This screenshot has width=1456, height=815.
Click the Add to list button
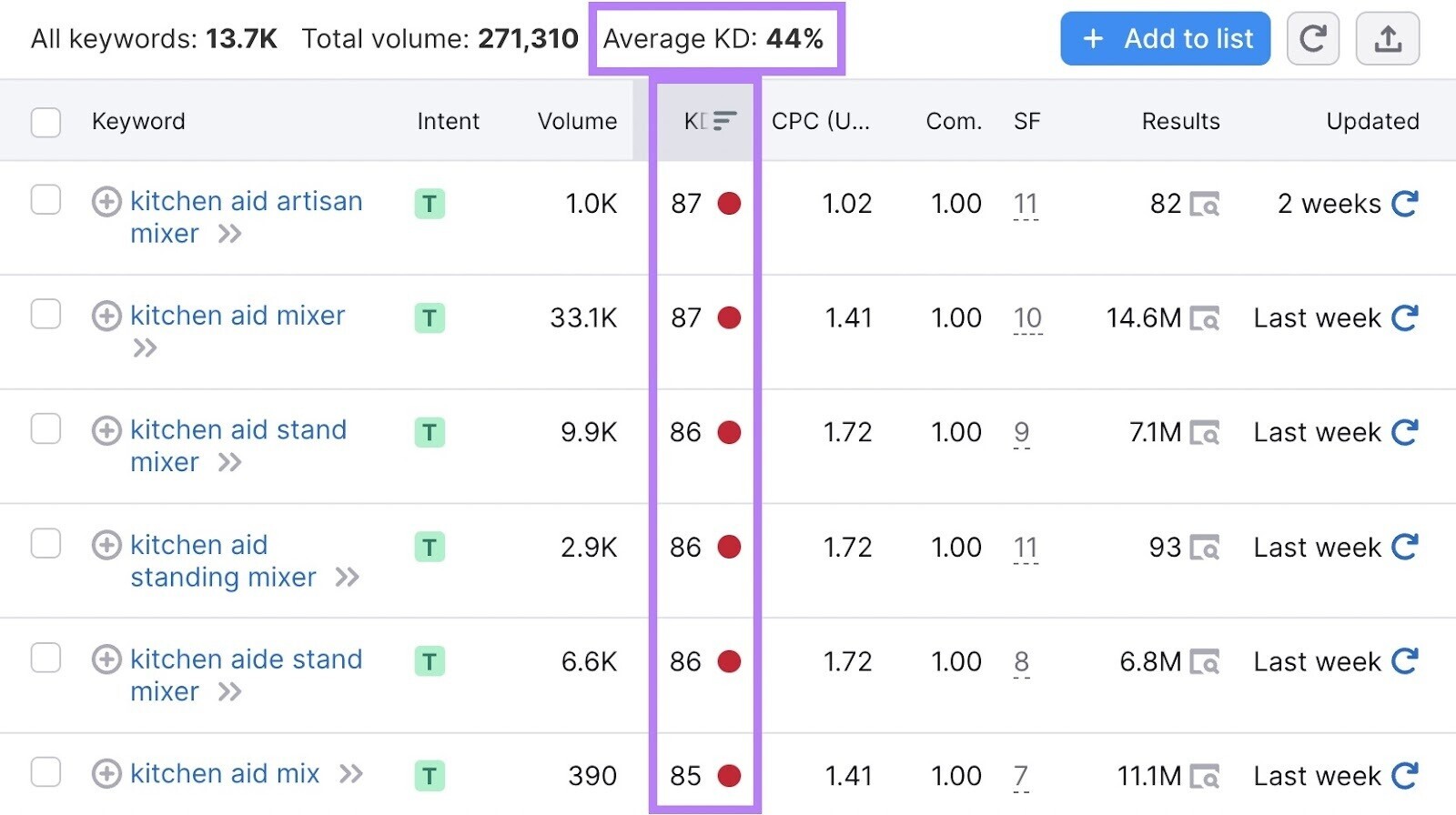point(1165,38)
